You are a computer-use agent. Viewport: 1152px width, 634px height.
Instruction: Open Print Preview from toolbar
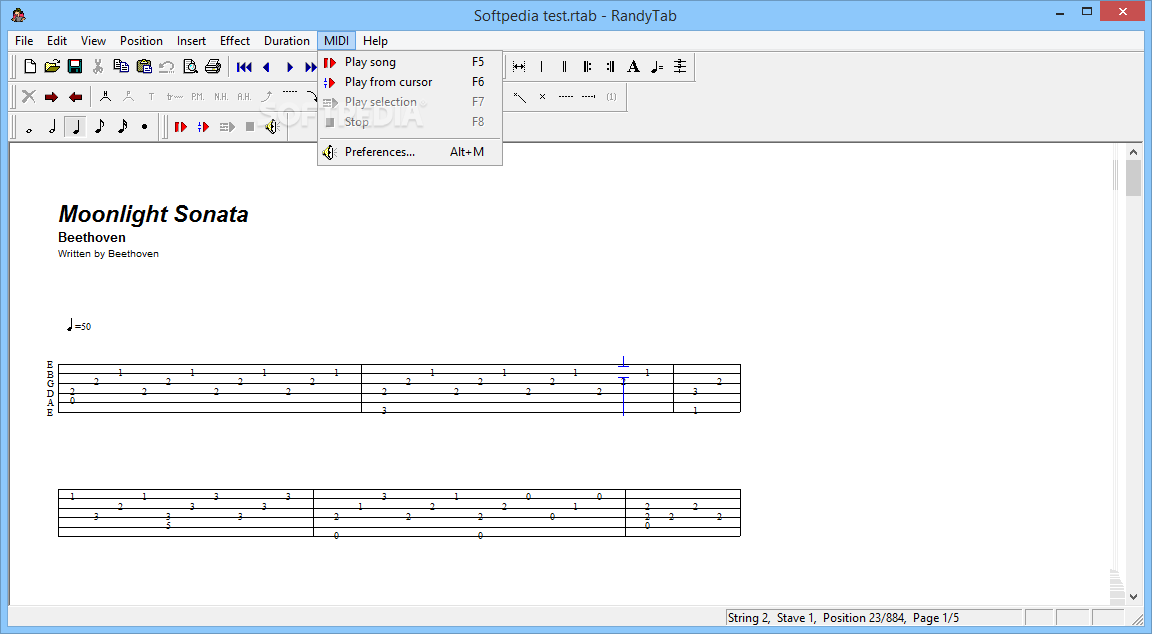(x=190, y=67)
